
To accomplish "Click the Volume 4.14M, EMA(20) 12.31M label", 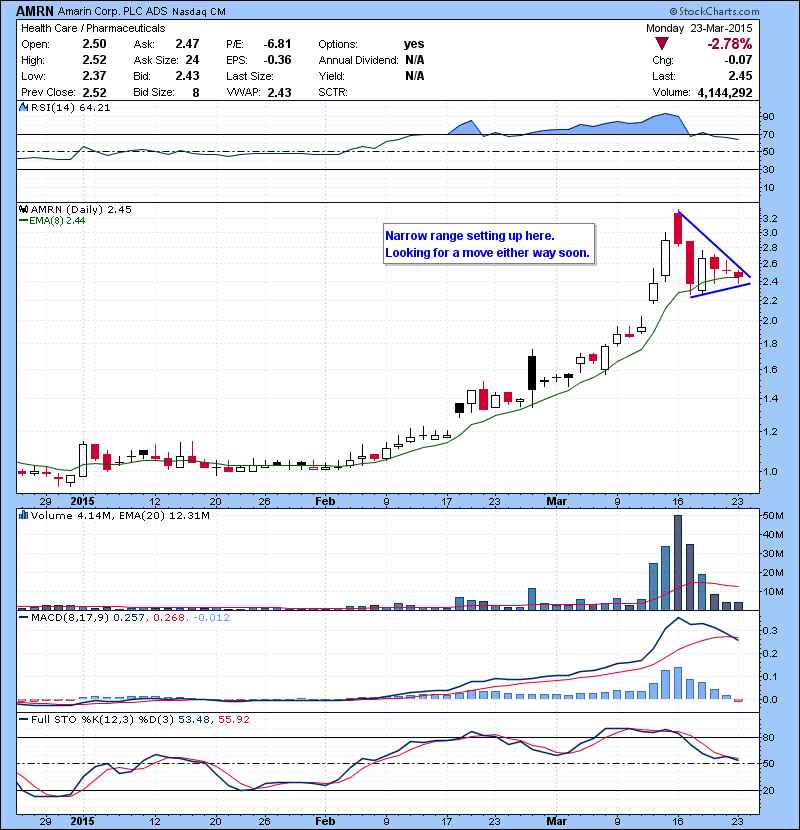I will point(120,515).
